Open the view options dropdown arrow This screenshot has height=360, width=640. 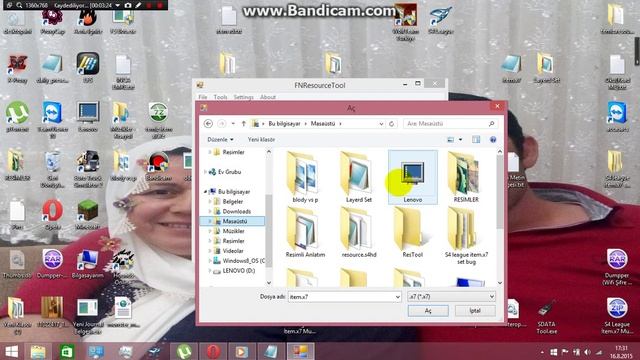click(460, 140)
